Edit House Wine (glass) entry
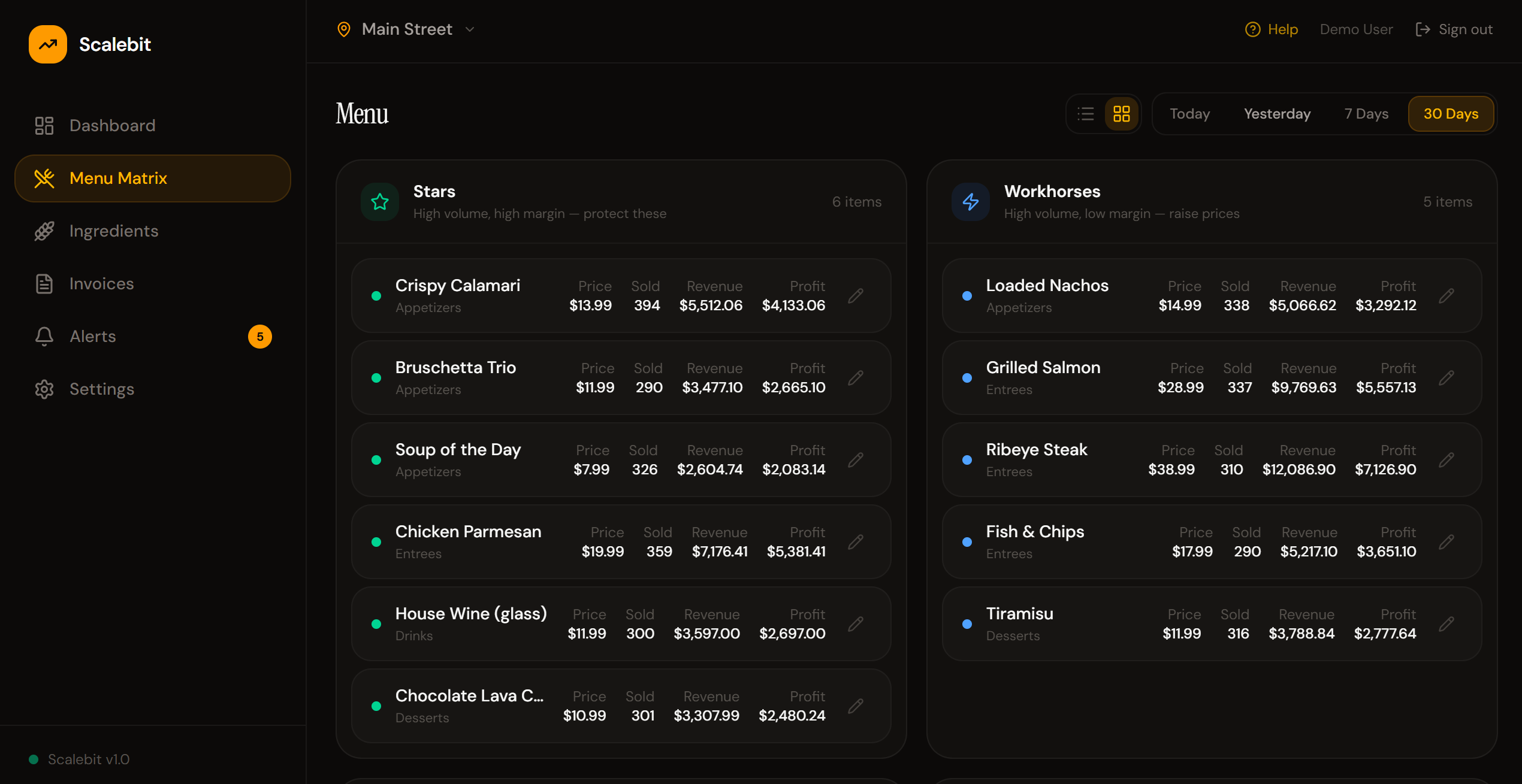 856,624
